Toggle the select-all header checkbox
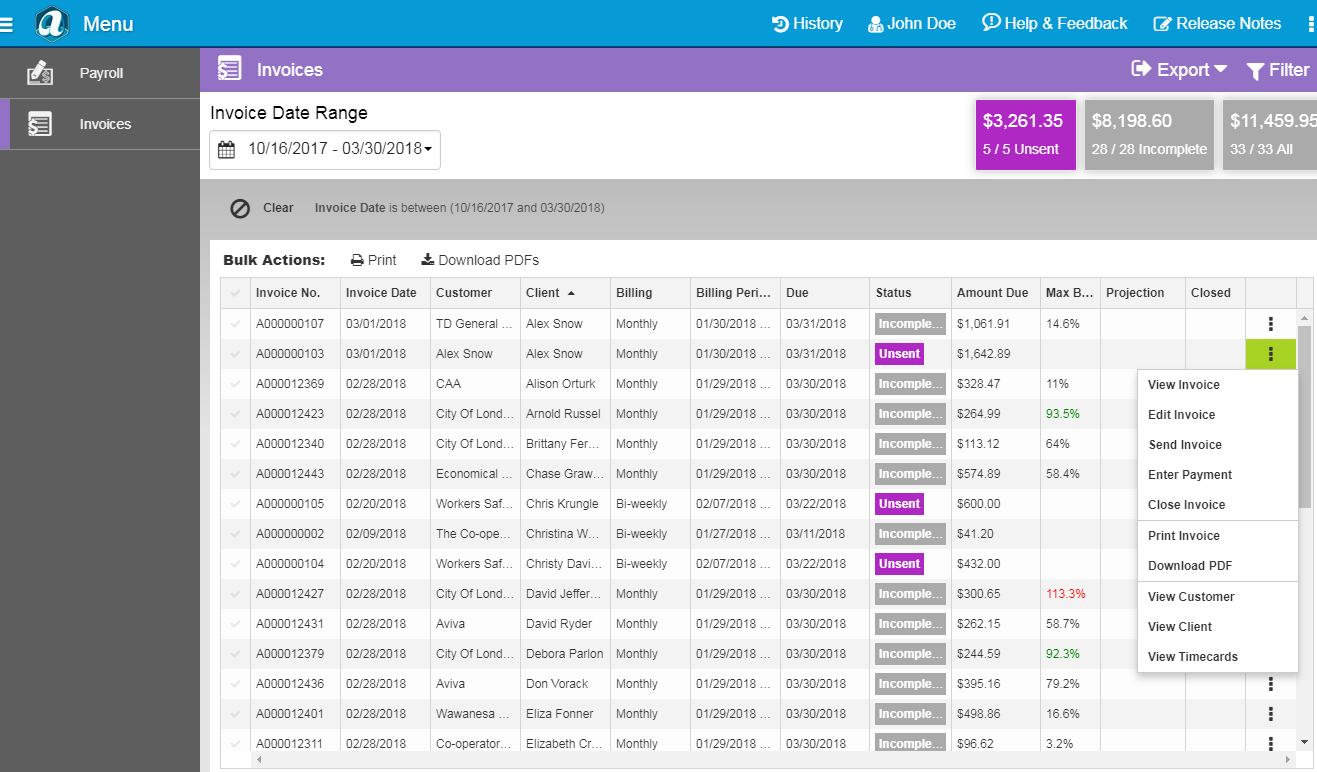The image size is (1317, 772). point(235,293)
